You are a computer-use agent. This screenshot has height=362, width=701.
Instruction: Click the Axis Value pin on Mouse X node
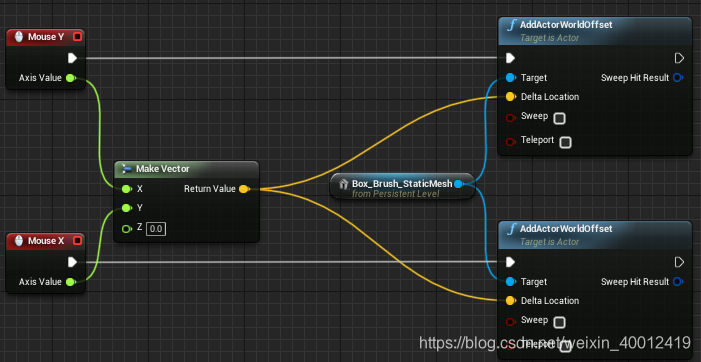[x=70, y=282]
